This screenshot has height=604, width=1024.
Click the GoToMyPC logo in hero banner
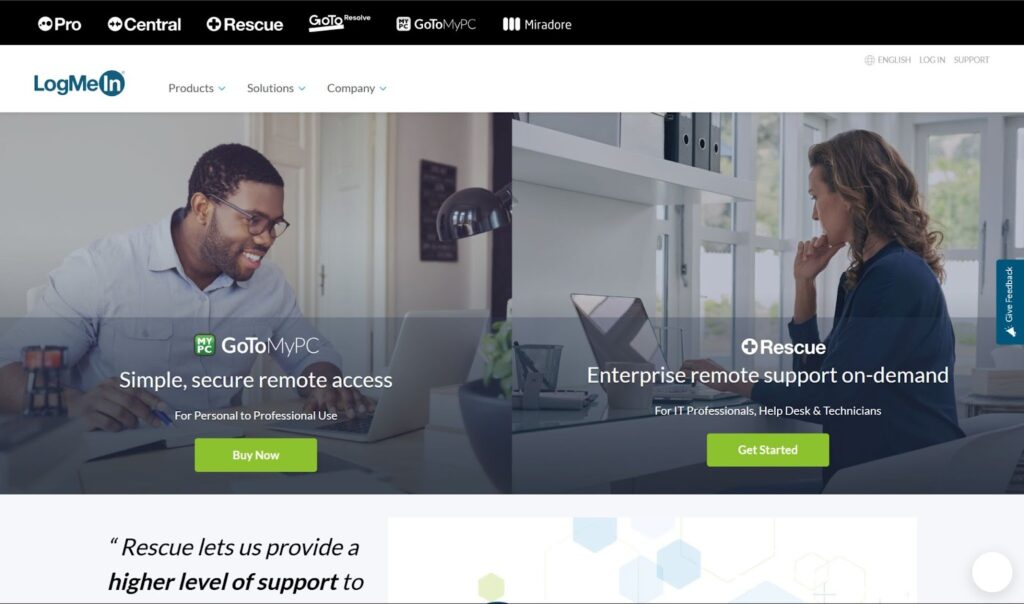(257, 345)
